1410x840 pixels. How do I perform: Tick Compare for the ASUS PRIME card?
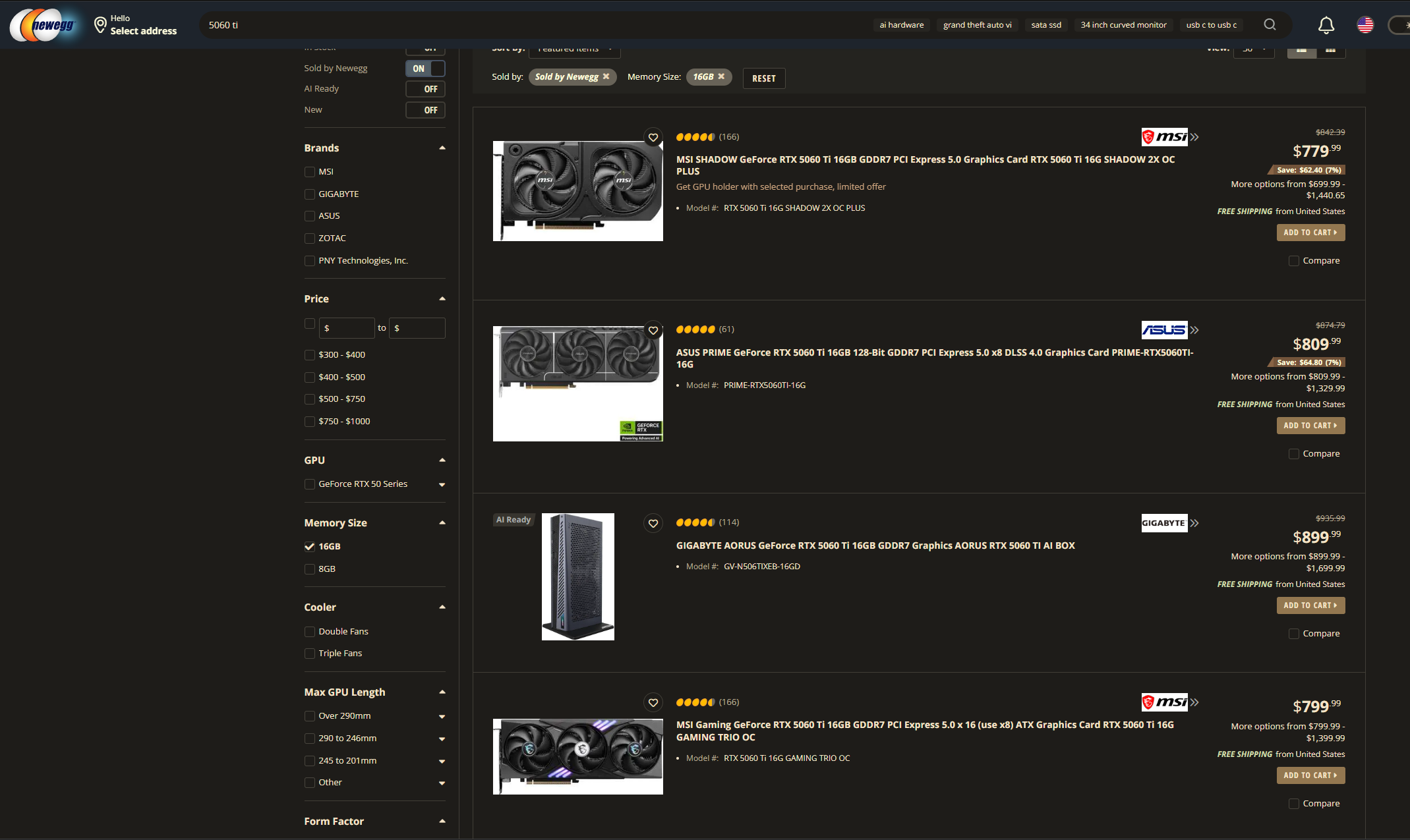tap(1294, 454)
